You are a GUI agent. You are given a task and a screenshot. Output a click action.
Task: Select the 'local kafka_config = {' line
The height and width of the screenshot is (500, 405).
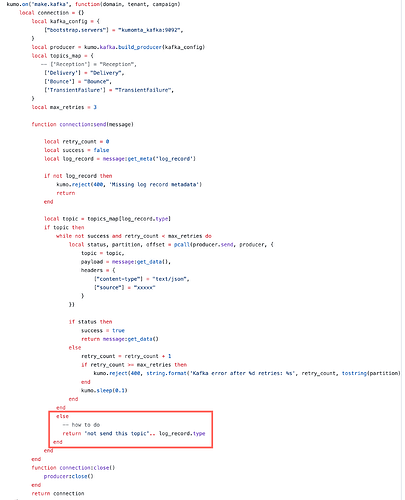pyautogui.click(x=65, y=21)
